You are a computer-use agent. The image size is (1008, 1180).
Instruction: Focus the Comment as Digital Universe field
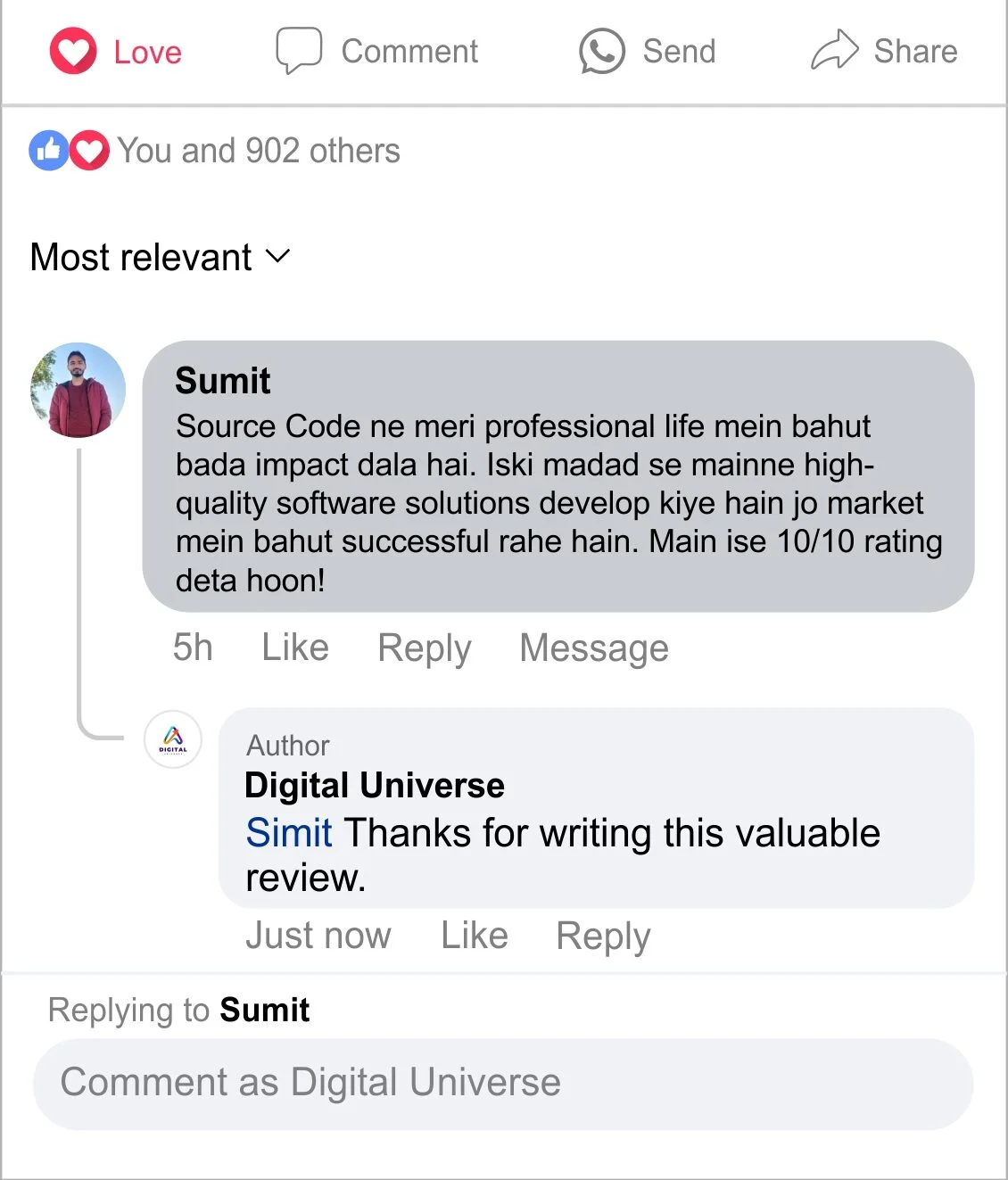(x=503, y=1083)
